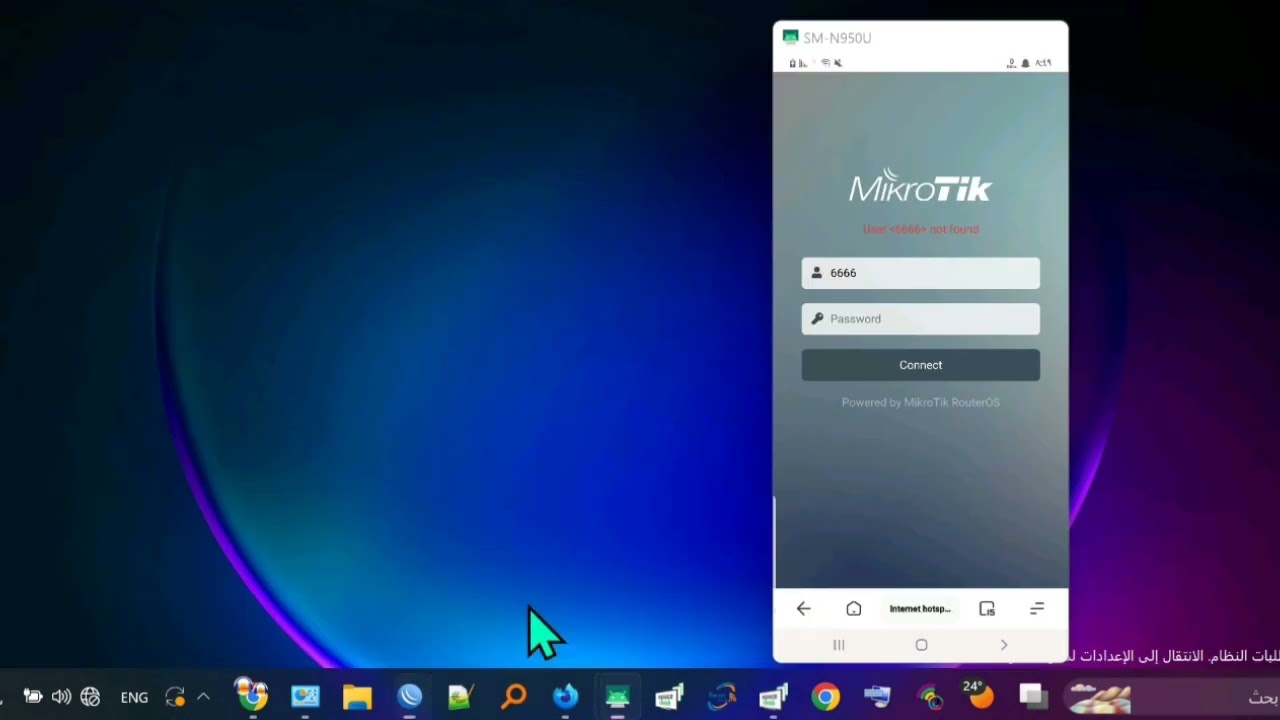Open the phone browser home page
The image size is (1280, 720).
point(853,608)
